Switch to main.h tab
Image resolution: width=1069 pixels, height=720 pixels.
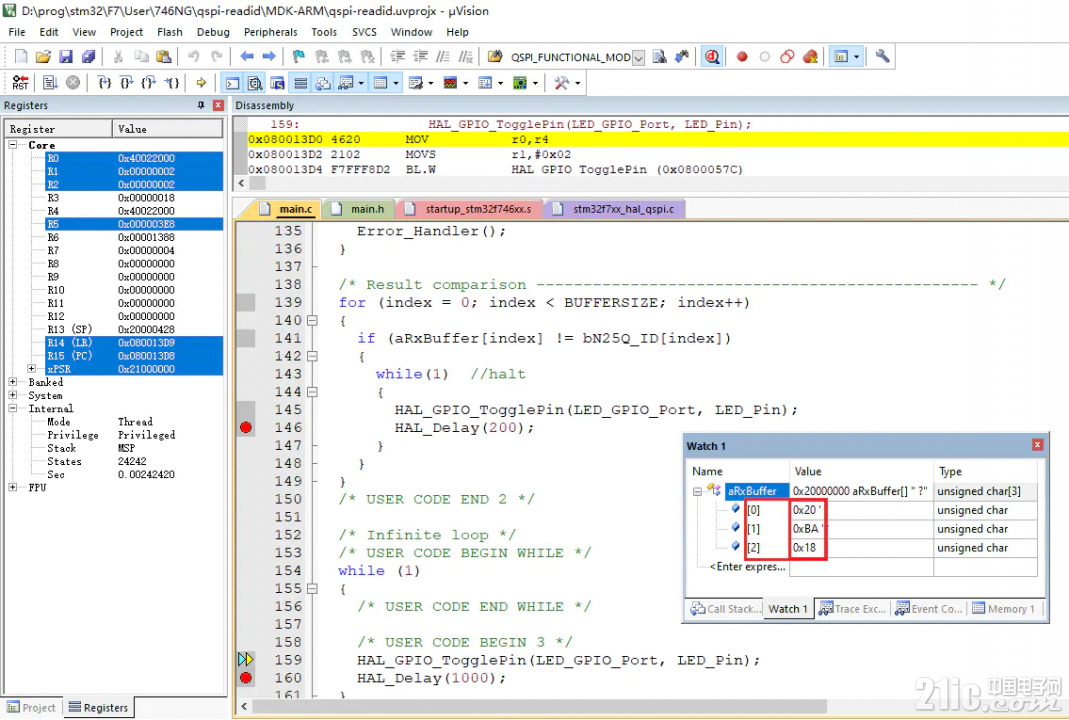(x=360, y=209)
